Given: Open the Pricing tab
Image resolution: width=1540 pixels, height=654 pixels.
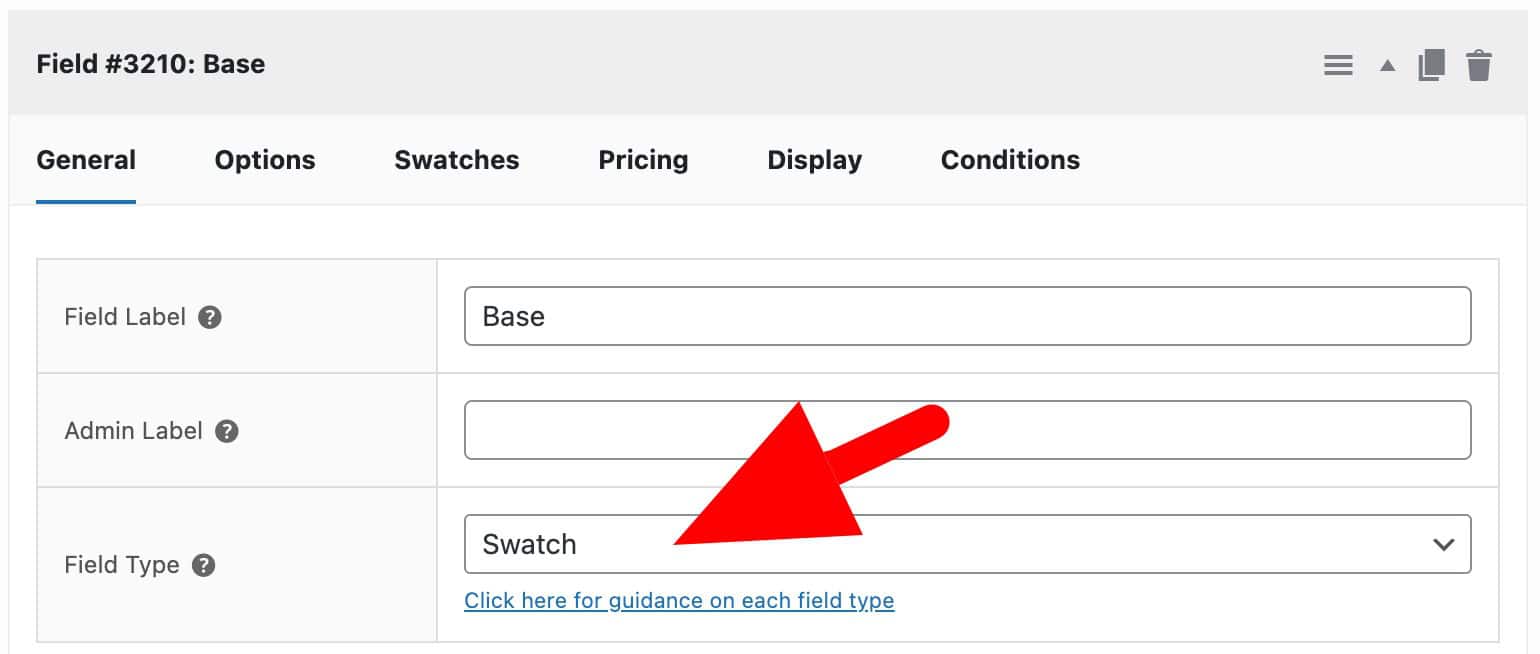Looking at the screenshot, I should point(643,160).
